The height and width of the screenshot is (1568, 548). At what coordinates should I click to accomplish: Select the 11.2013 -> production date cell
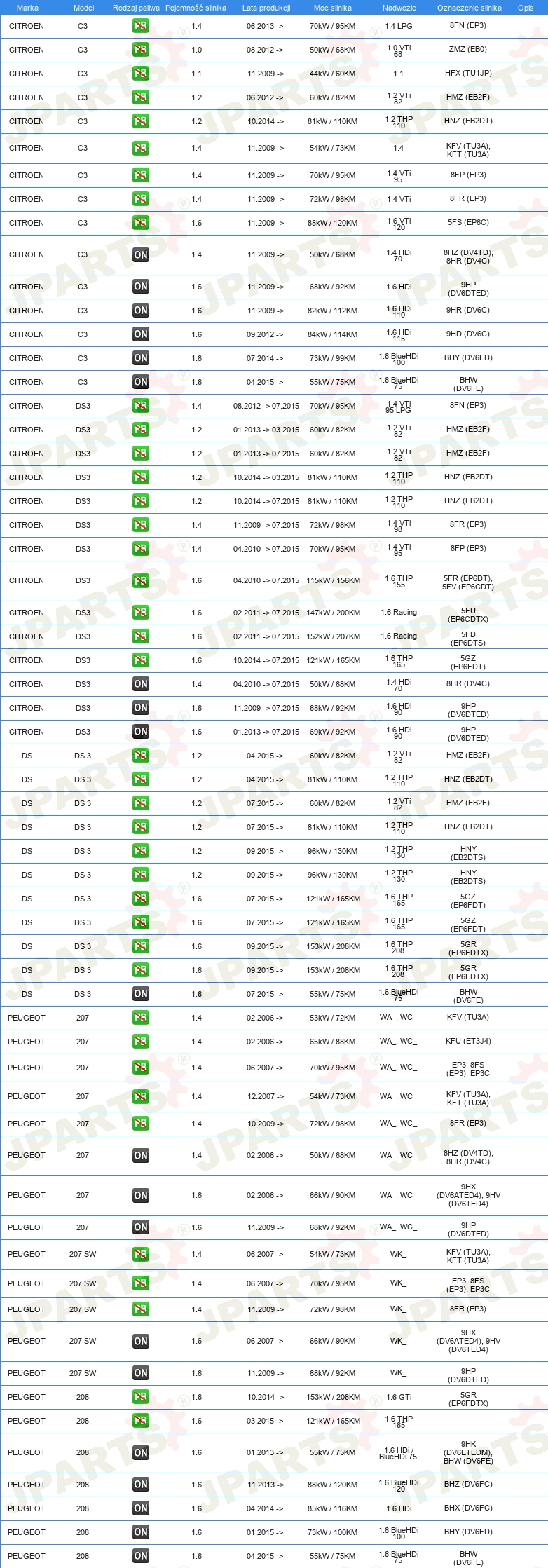[266, 1485]
